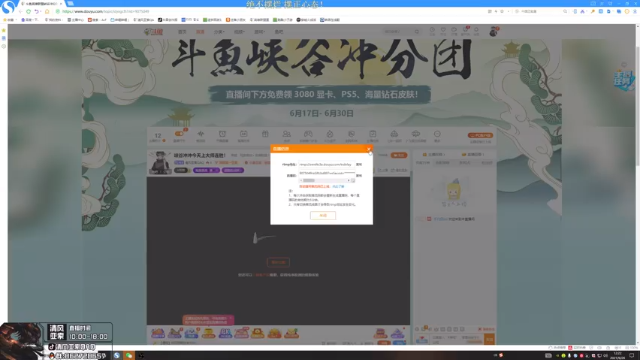Viewport: 640px width, 360px height.
Task: Click the orange chat send button
Action: (489, 339)
